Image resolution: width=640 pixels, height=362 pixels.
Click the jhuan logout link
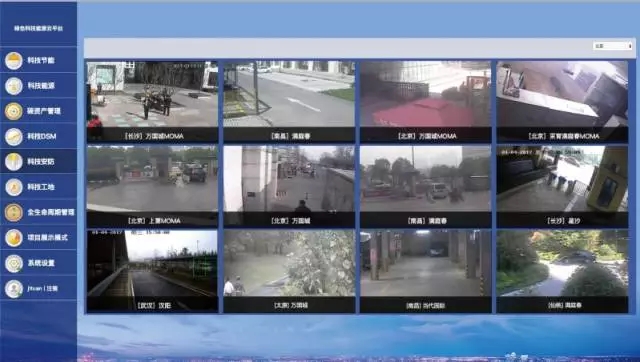43,288
